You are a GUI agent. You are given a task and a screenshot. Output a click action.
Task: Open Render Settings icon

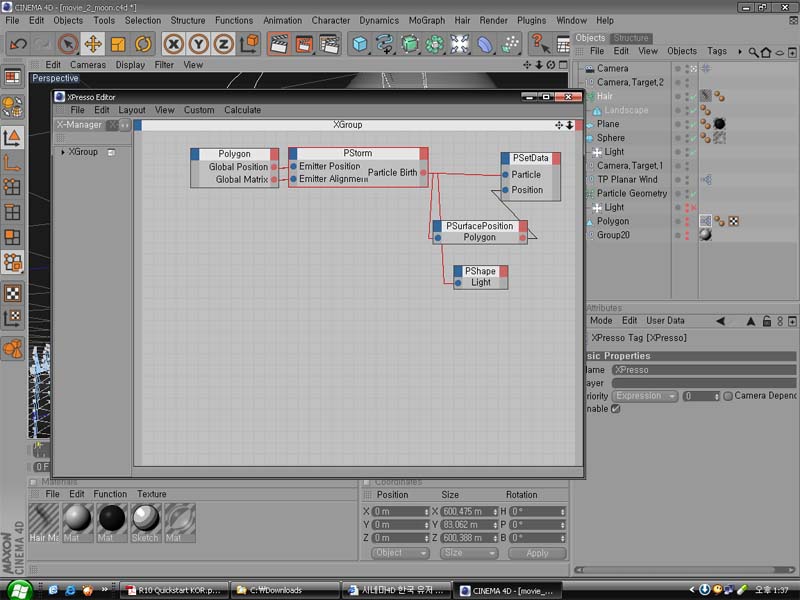coord(329,44)
